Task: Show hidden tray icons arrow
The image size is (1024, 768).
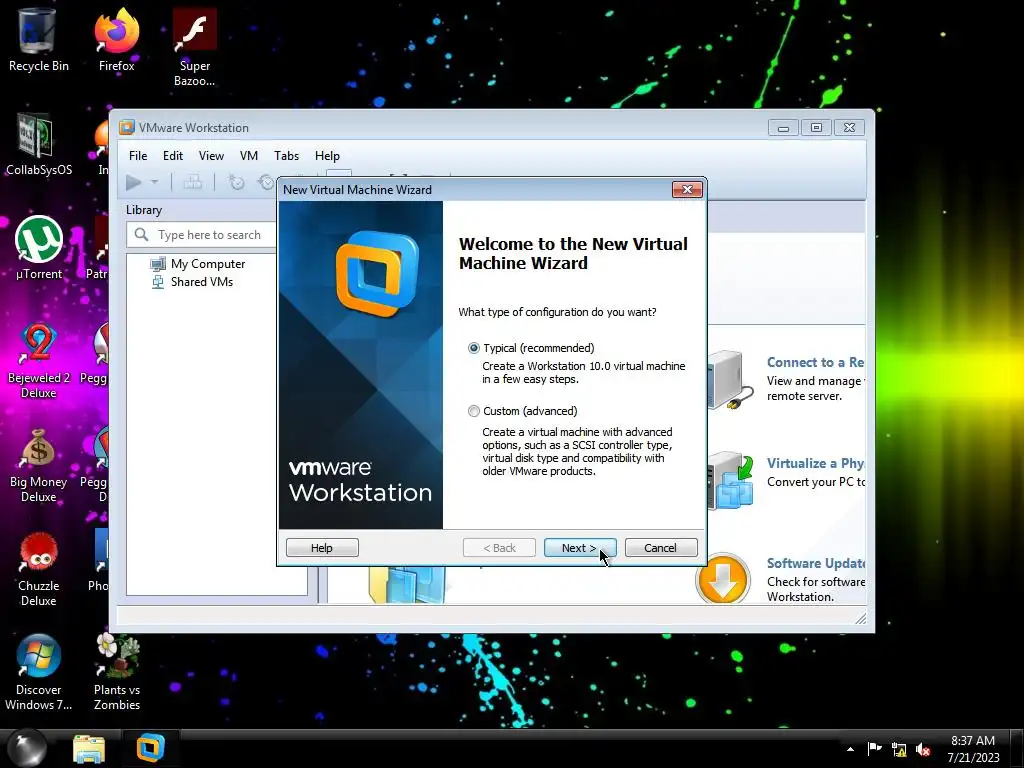Action: (850, 750)
